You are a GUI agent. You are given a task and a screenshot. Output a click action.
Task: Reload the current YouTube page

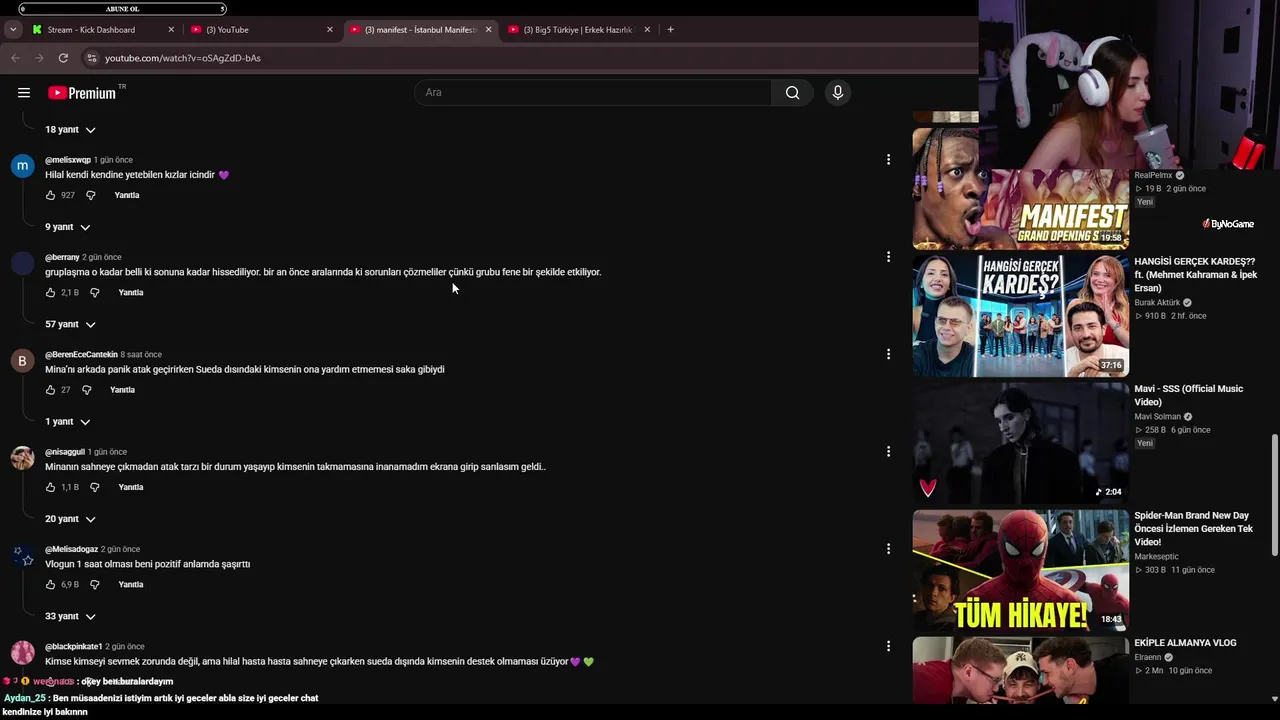pos(63,58)
